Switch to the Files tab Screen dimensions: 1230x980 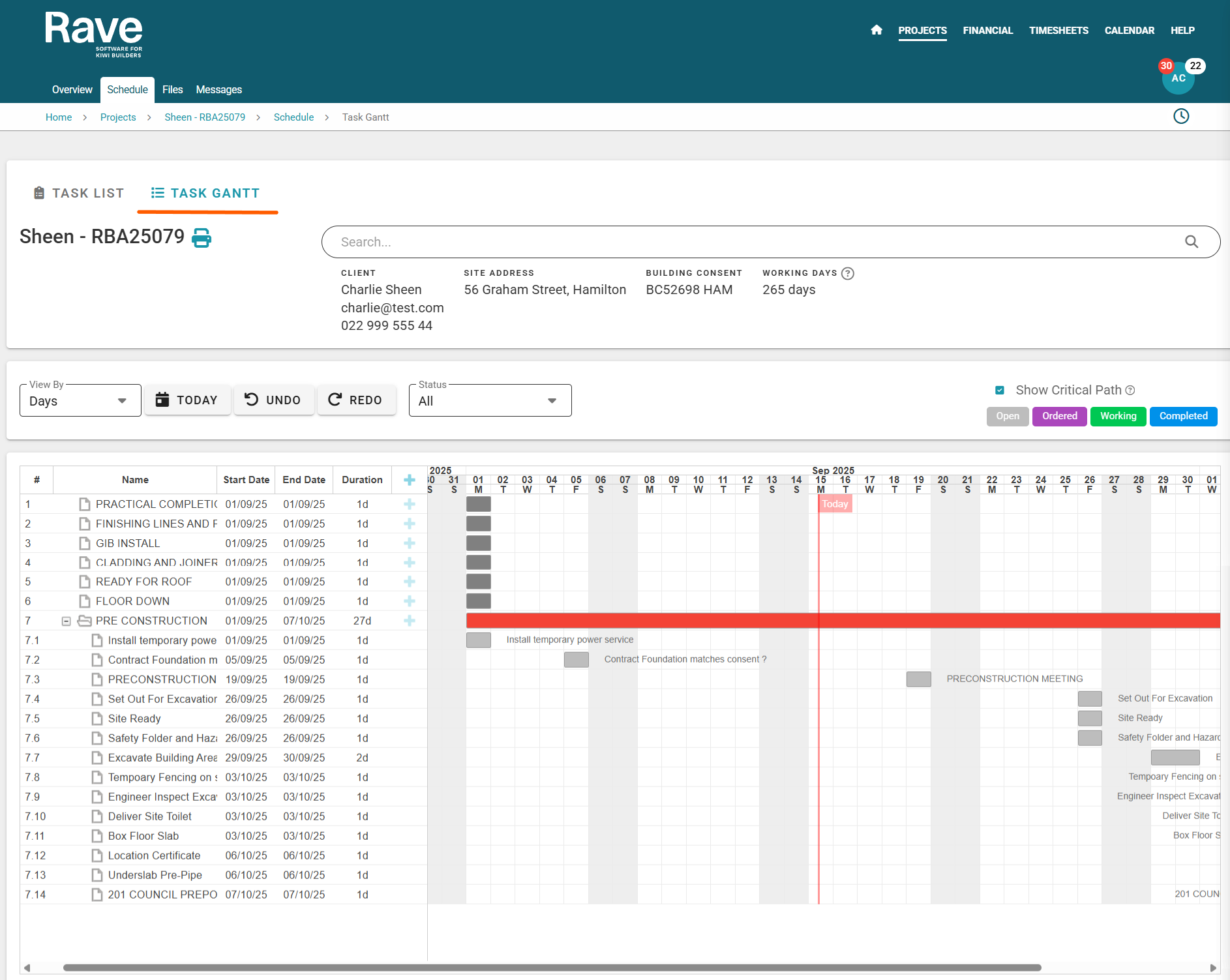[x=172, y=90]
